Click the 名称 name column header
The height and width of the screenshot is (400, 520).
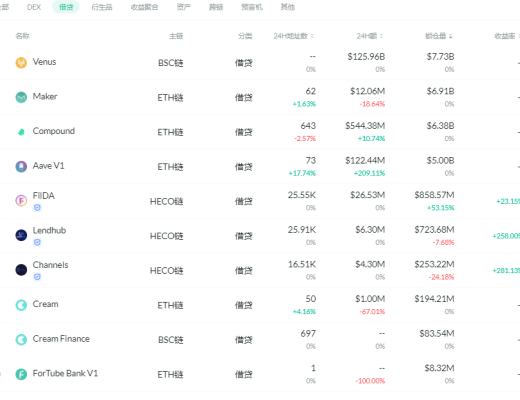point(22,36)
